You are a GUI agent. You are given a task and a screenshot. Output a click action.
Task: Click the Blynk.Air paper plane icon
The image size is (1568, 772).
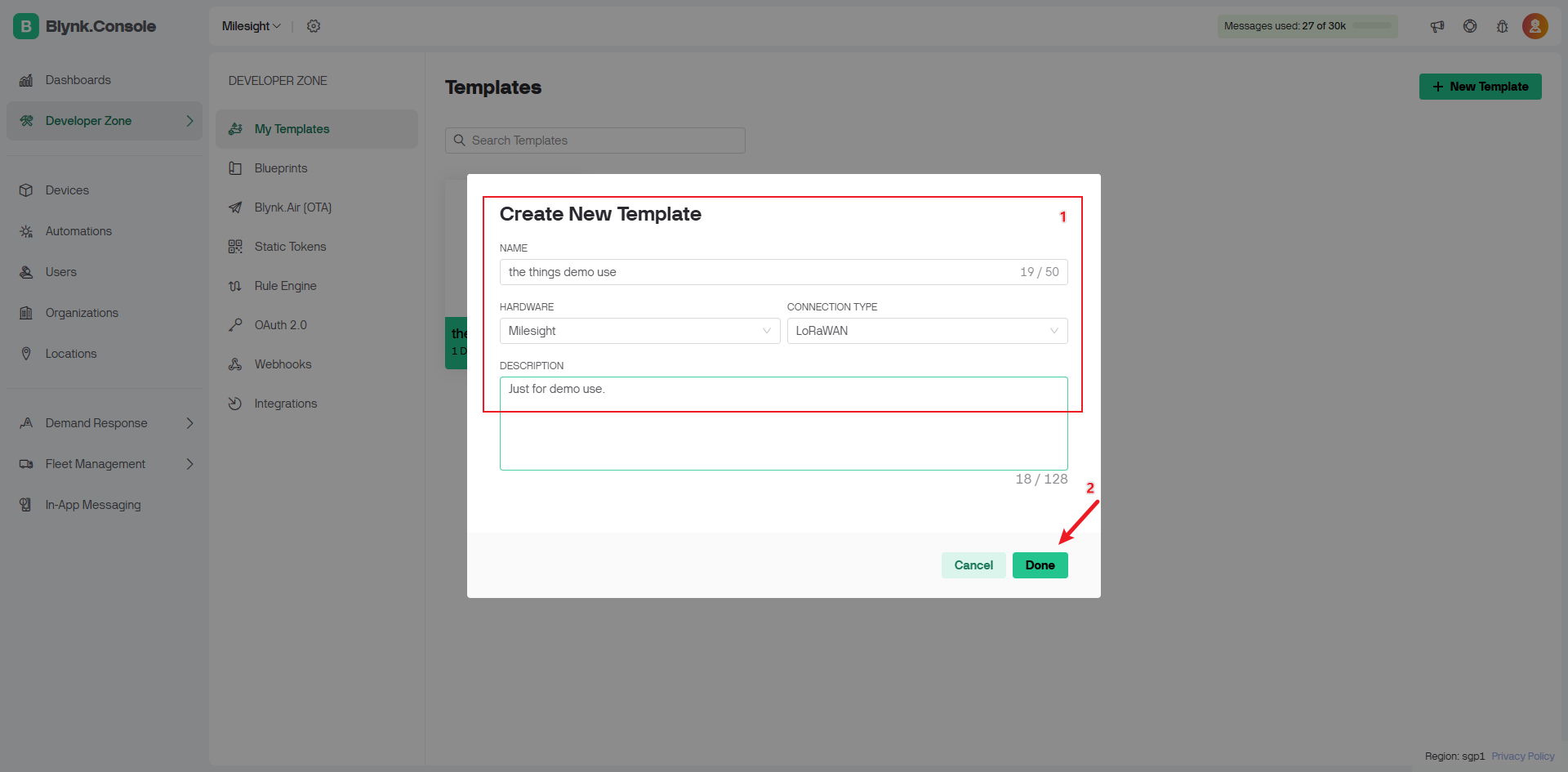[235, 208]
